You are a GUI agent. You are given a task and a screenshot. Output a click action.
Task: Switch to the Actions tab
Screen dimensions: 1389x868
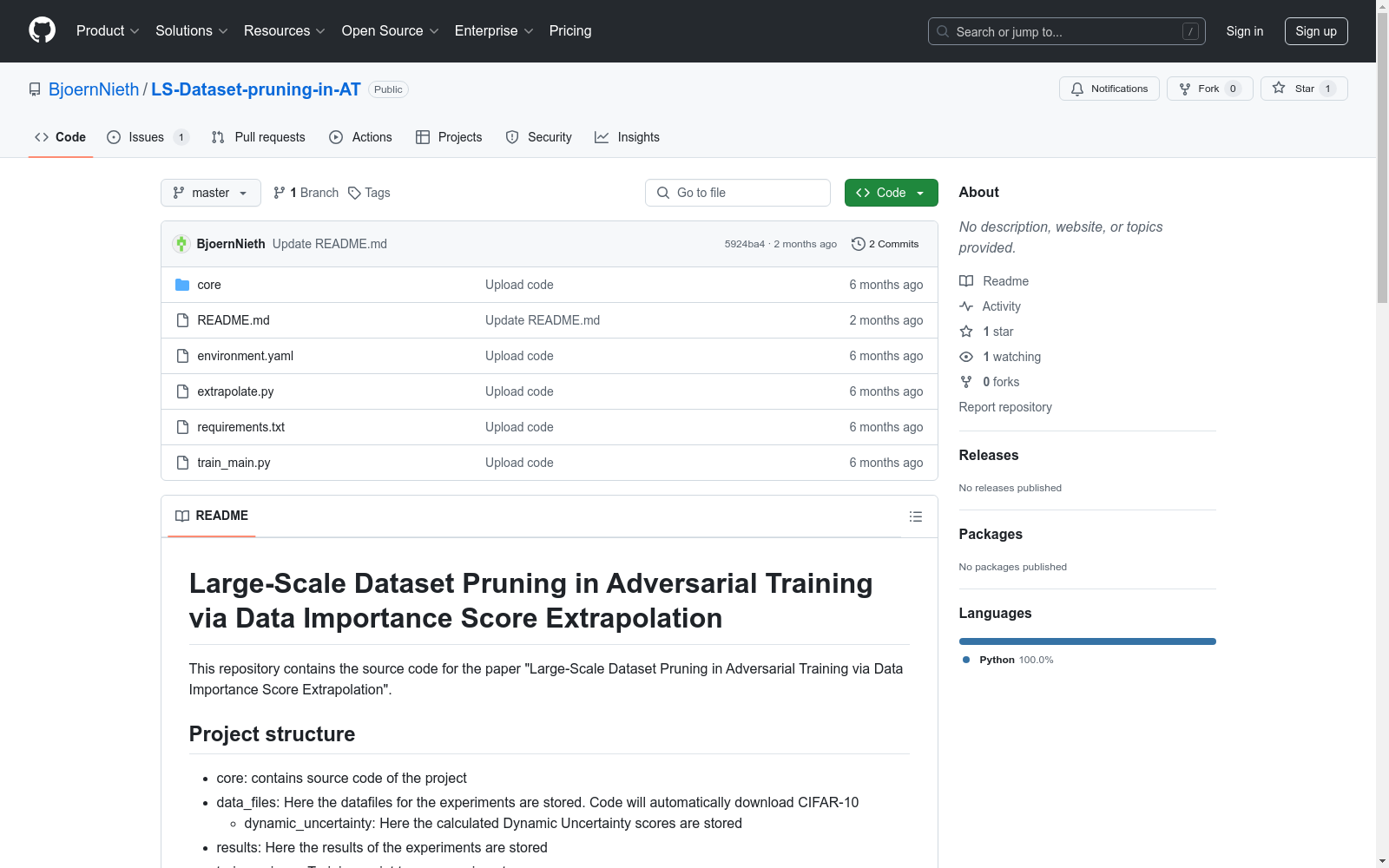(361, 137)
